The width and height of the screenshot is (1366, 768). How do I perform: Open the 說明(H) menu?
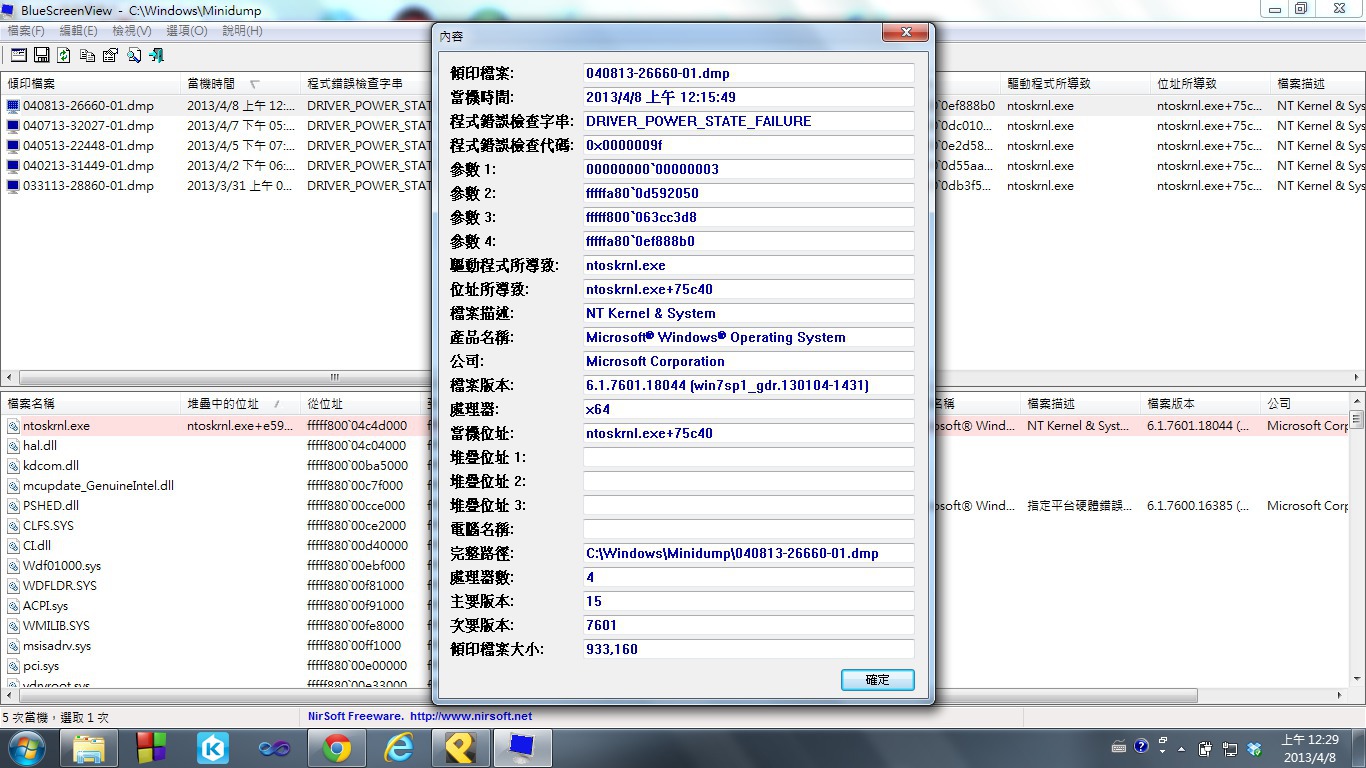coord(242,31)
